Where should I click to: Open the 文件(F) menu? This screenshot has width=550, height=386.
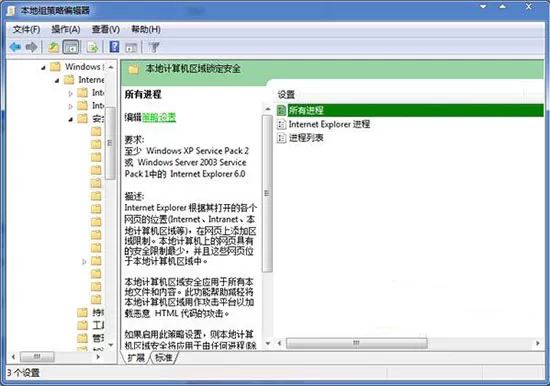point(26,29)
